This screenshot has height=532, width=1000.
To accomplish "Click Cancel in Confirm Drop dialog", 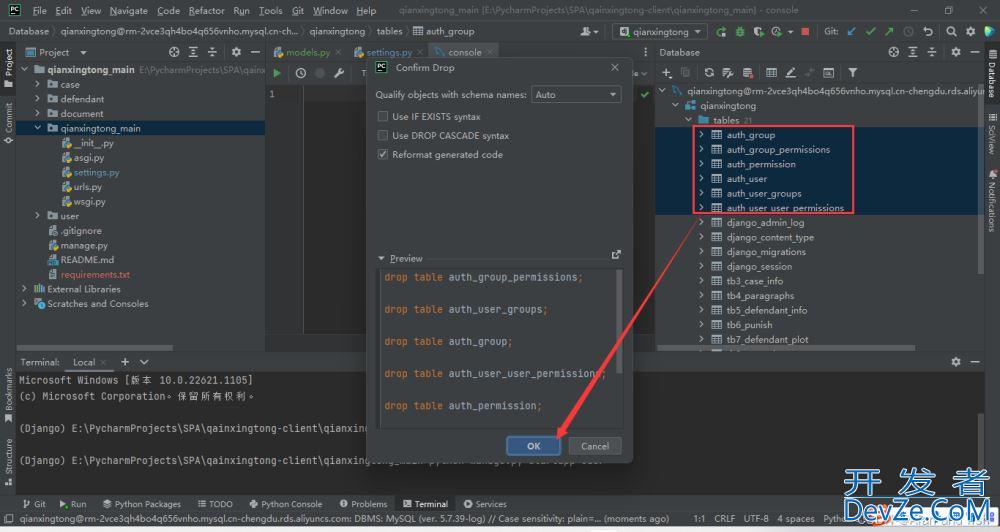I will pyautogui.click(x=595, y=446).
